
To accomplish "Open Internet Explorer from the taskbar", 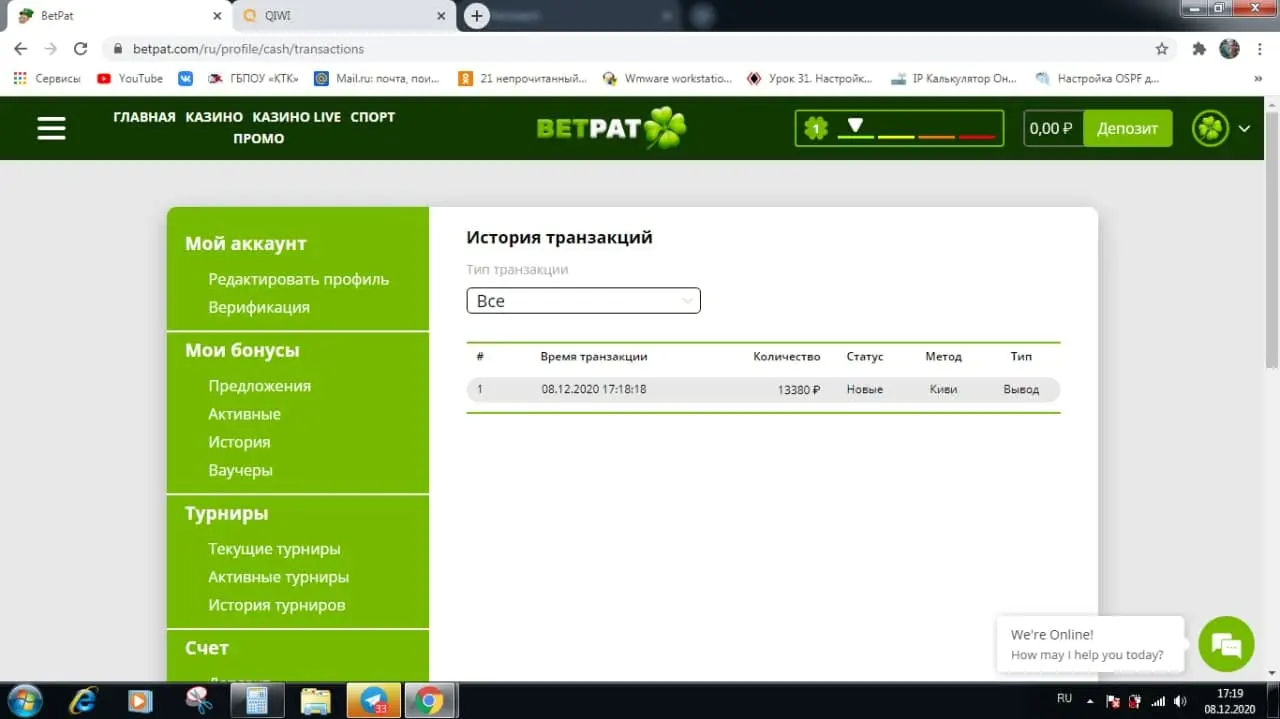I will (x=83, y=700).
